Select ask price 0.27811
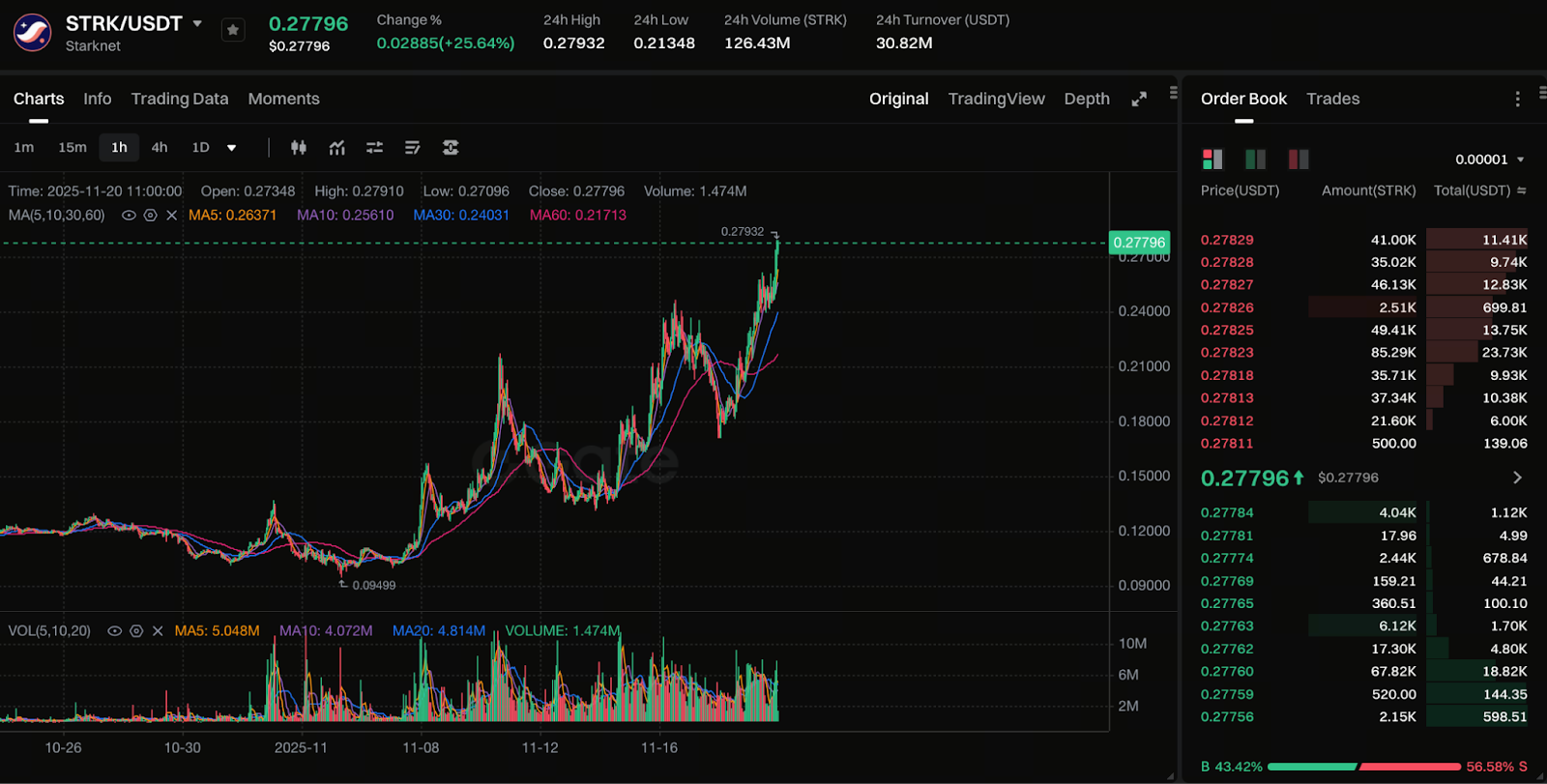This screenshot has height=784, width=1547. click(1227, 443)
